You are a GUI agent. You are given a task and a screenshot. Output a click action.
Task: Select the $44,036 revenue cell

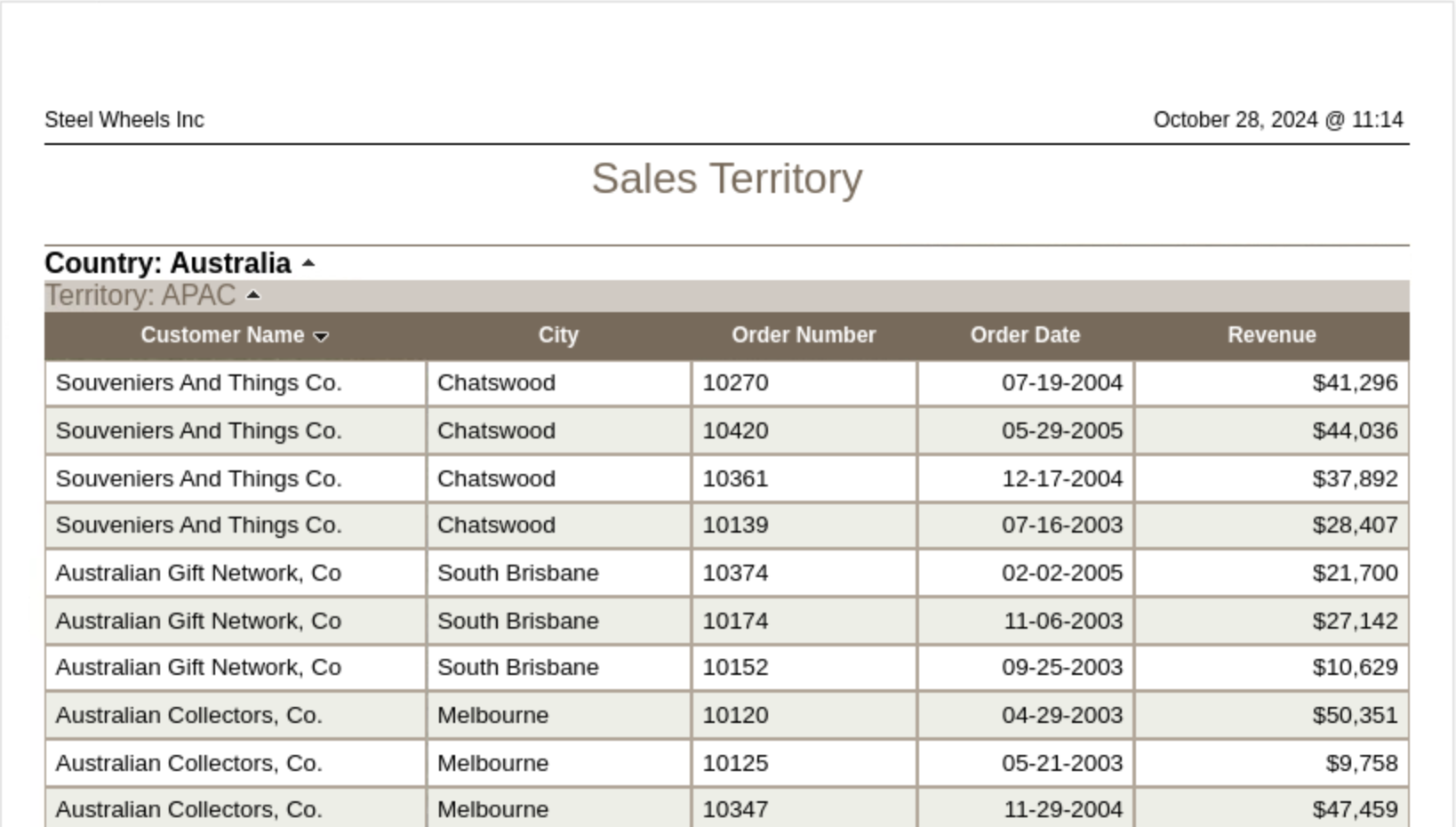pyautogui.click(x=1355, y=431)
